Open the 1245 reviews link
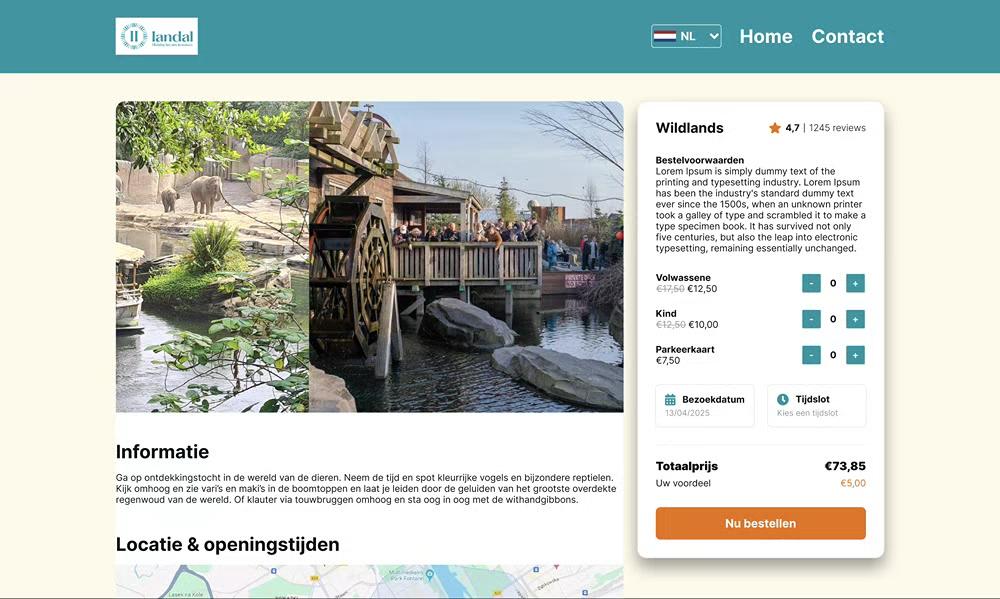 point(837,128)
